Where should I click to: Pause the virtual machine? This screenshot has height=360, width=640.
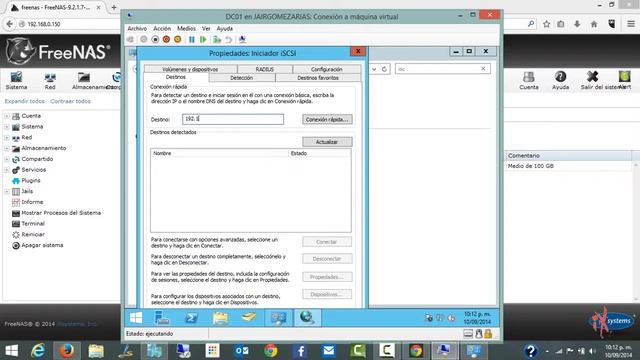(191, 40)
